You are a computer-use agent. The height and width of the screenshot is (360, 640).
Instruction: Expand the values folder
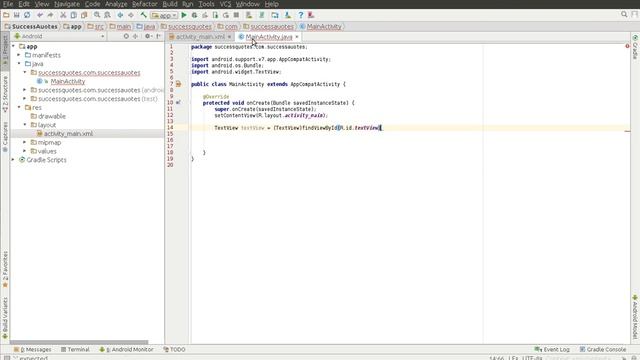coord(25,151)
